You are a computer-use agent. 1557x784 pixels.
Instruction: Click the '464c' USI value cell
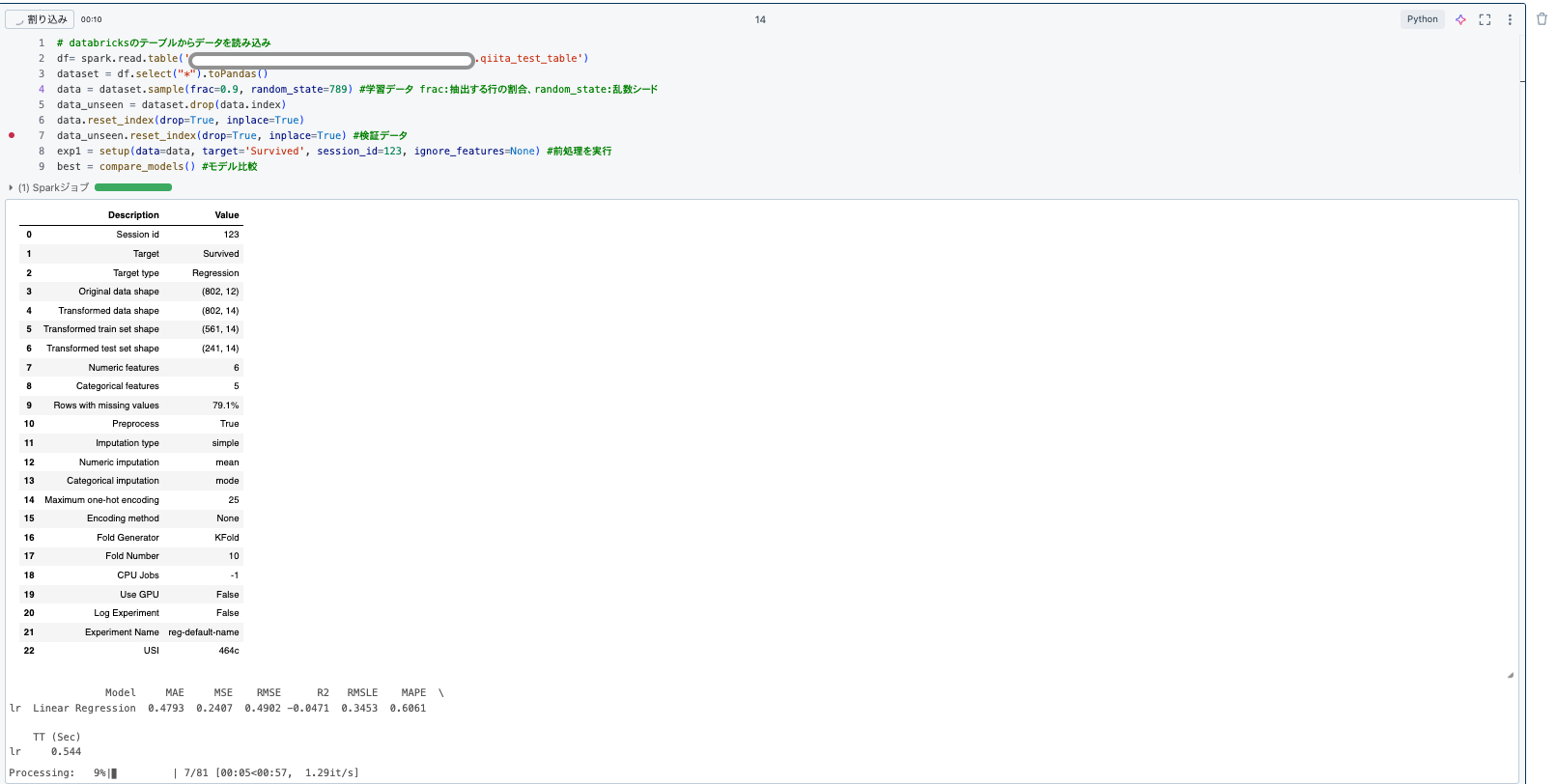coord(229,651)
